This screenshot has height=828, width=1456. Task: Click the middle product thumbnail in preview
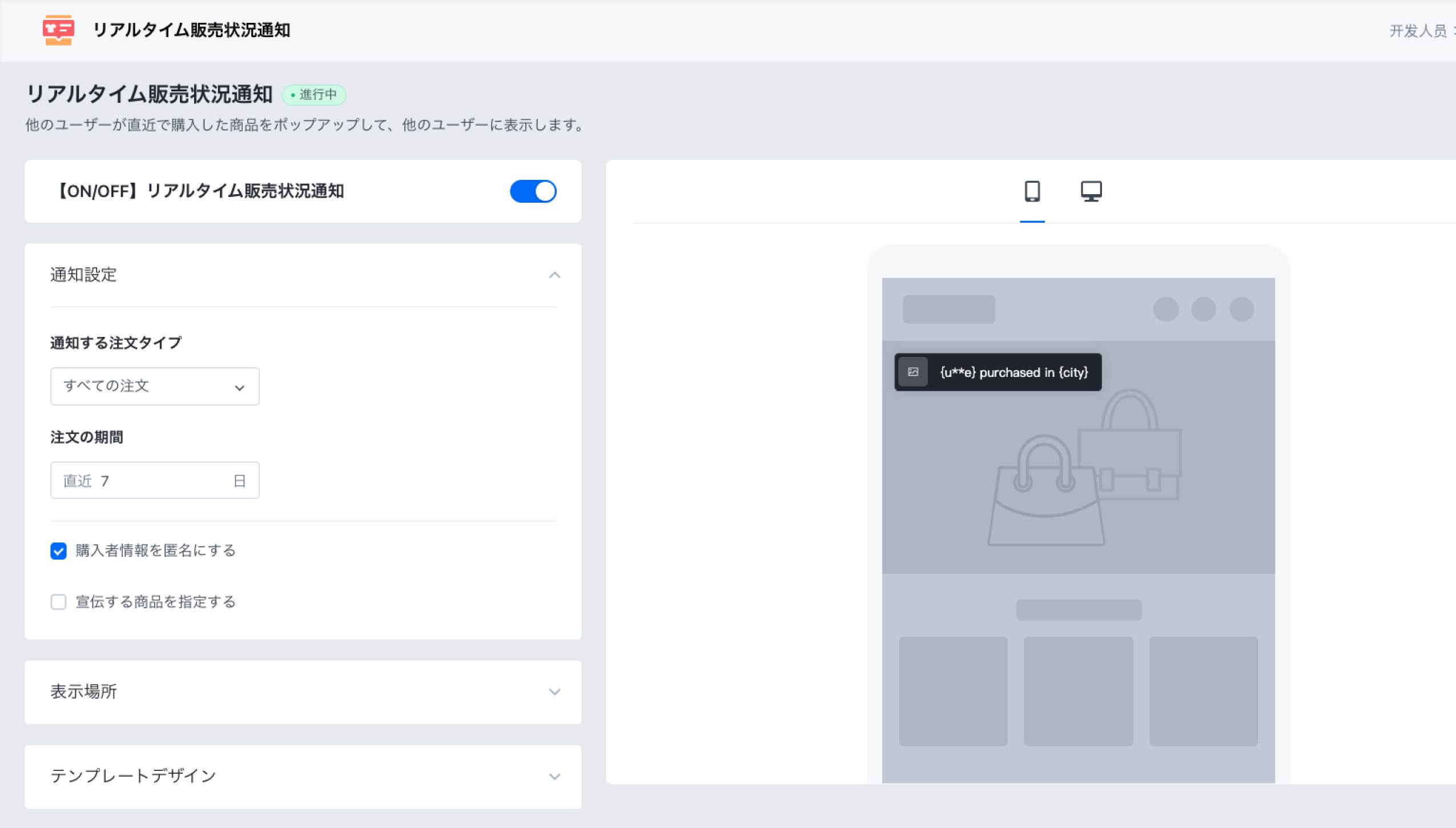(x=1078, y=691)
